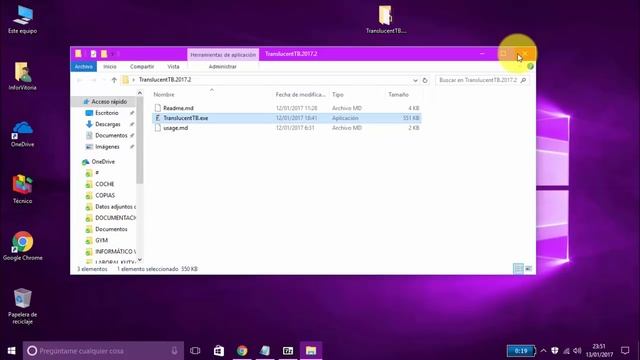Screen dimensions: 640x360
Task: Open the Inicio ribbon tab
Action: (110, 67)
